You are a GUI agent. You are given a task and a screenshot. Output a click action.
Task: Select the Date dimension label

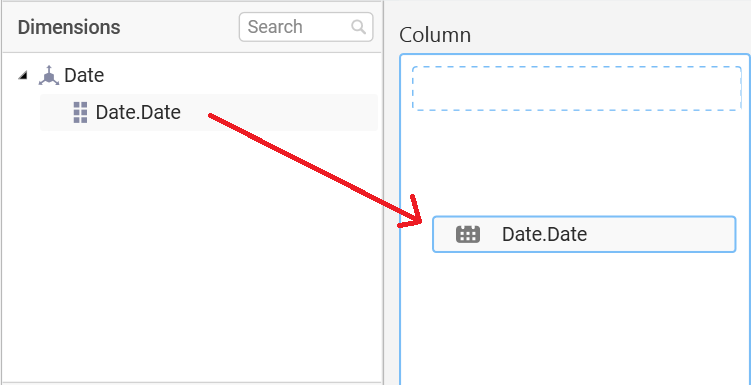click(84, 75)
